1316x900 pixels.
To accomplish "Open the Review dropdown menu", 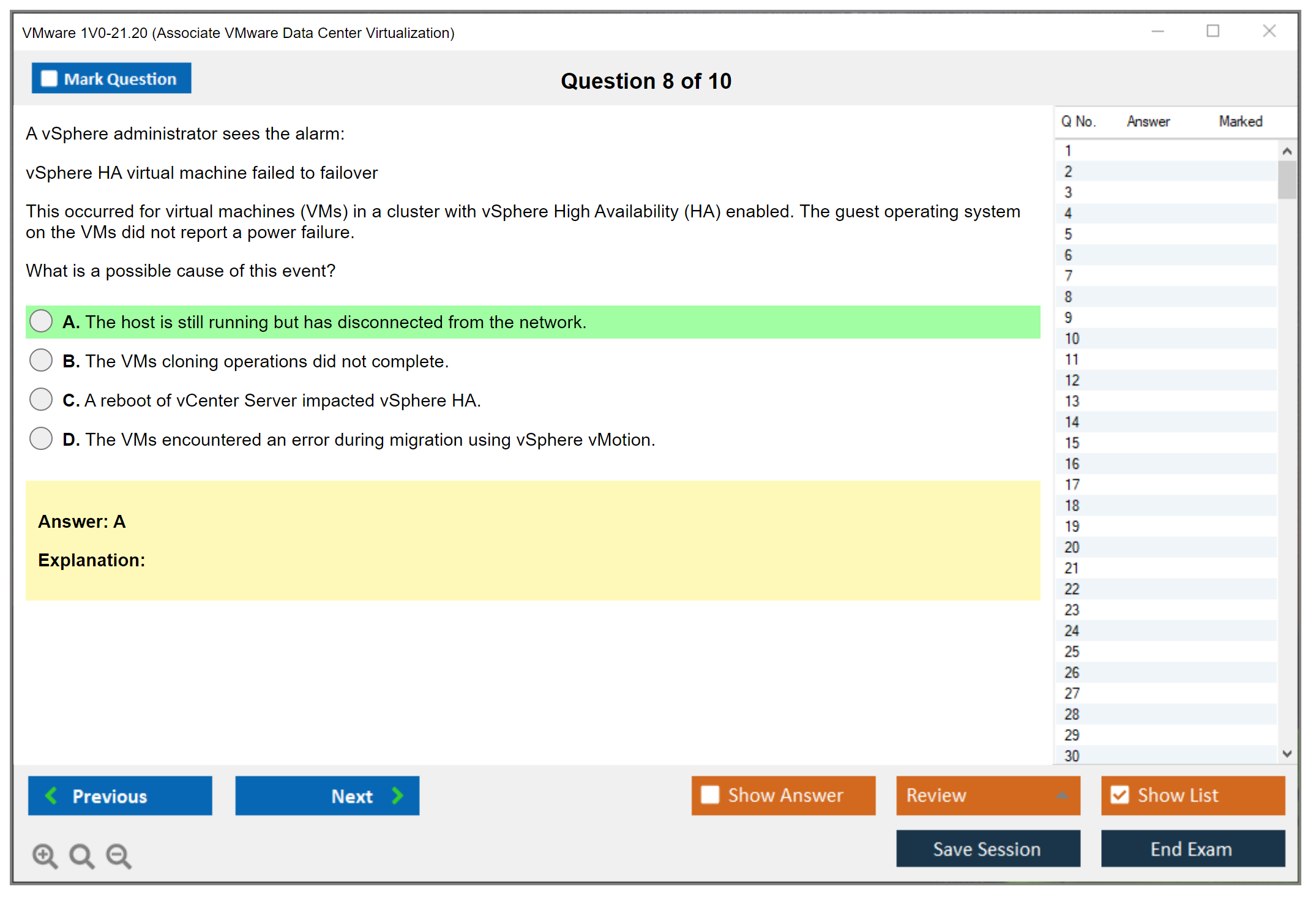I will tap(988, 795).
